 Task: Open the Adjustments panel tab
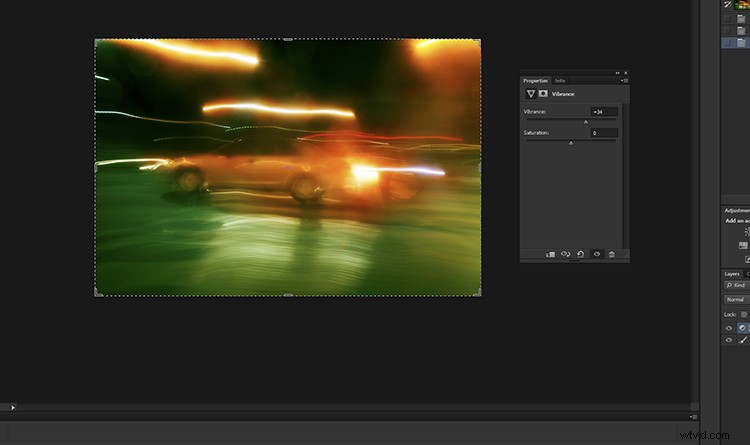click(737, 211)
